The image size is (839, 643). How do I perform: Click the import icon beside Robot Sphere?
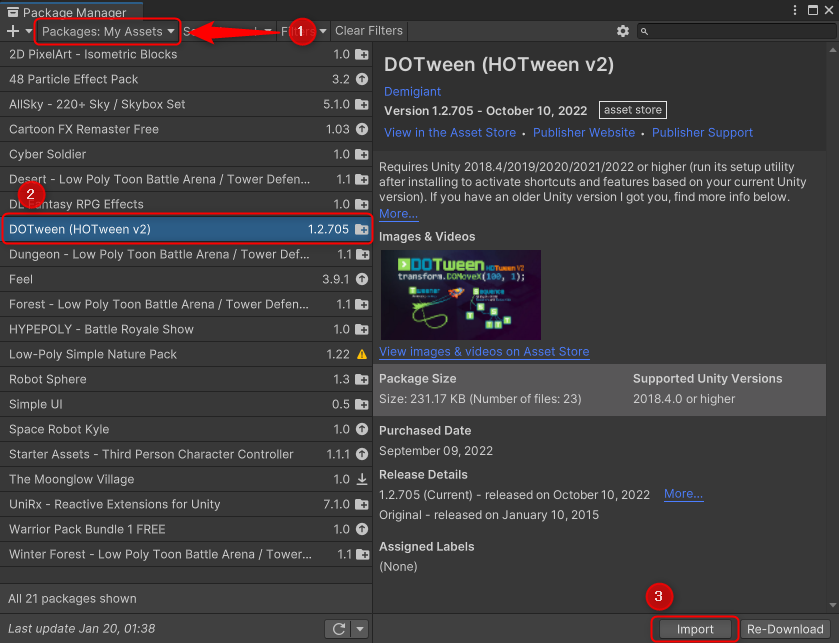[x=361, y=379]
